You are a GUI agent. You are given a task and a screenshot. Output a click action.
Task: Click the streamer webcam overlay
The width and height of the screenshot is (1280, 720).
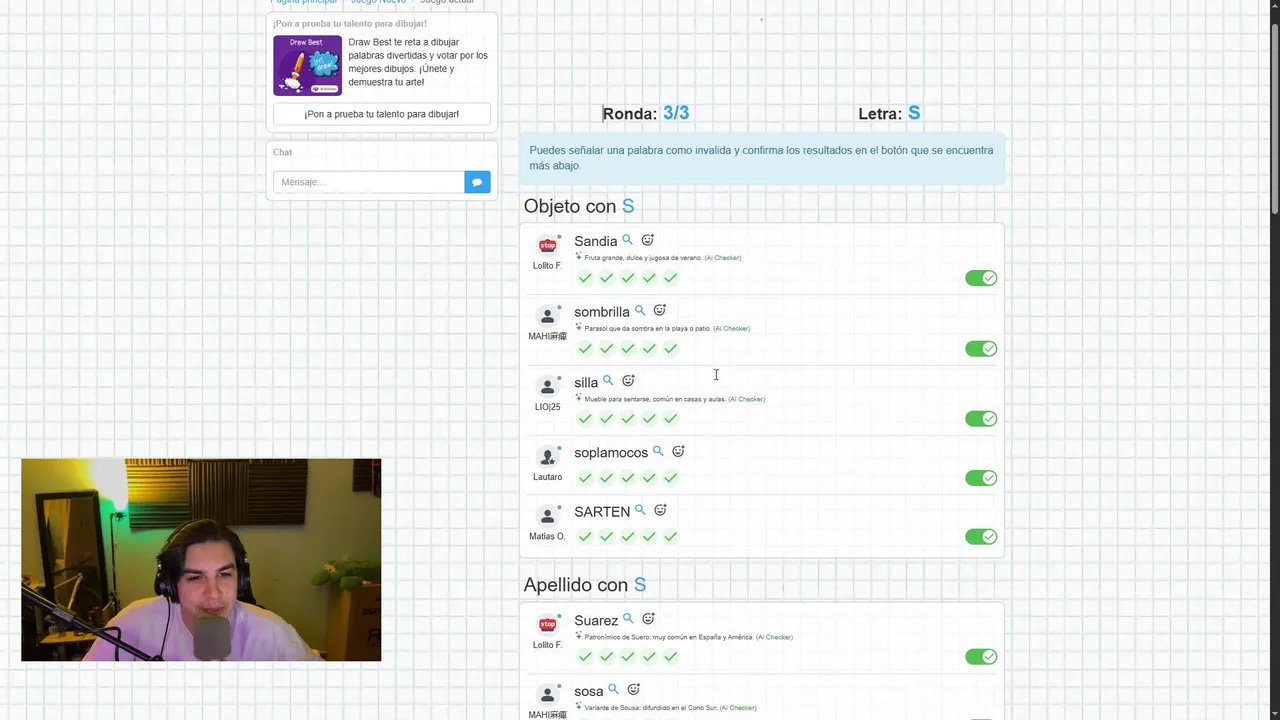coord(201,560)
